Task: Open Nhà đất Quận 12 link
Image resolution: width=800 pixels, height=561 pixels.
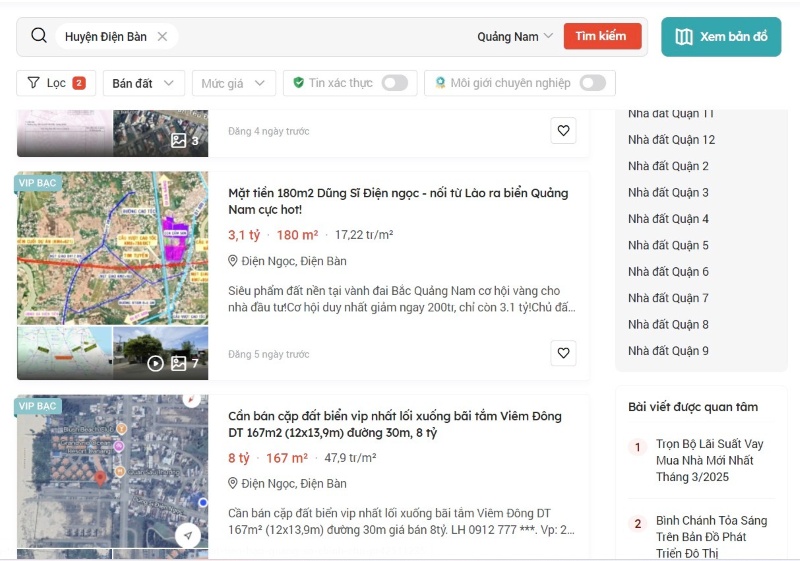Action: click(x=671, y=140)
